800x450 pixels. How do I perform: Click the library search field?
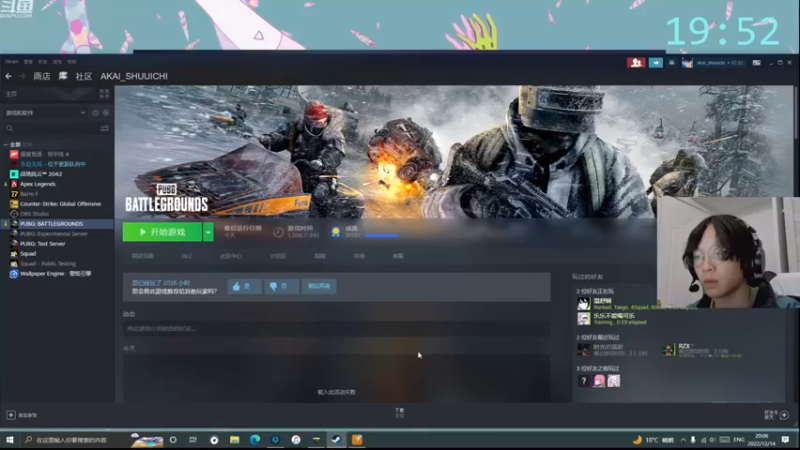[51, 129]
